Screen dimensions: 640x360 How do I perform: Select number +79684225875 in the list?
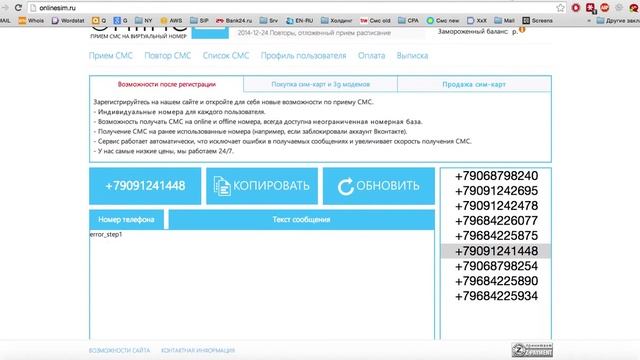point(496,236)
